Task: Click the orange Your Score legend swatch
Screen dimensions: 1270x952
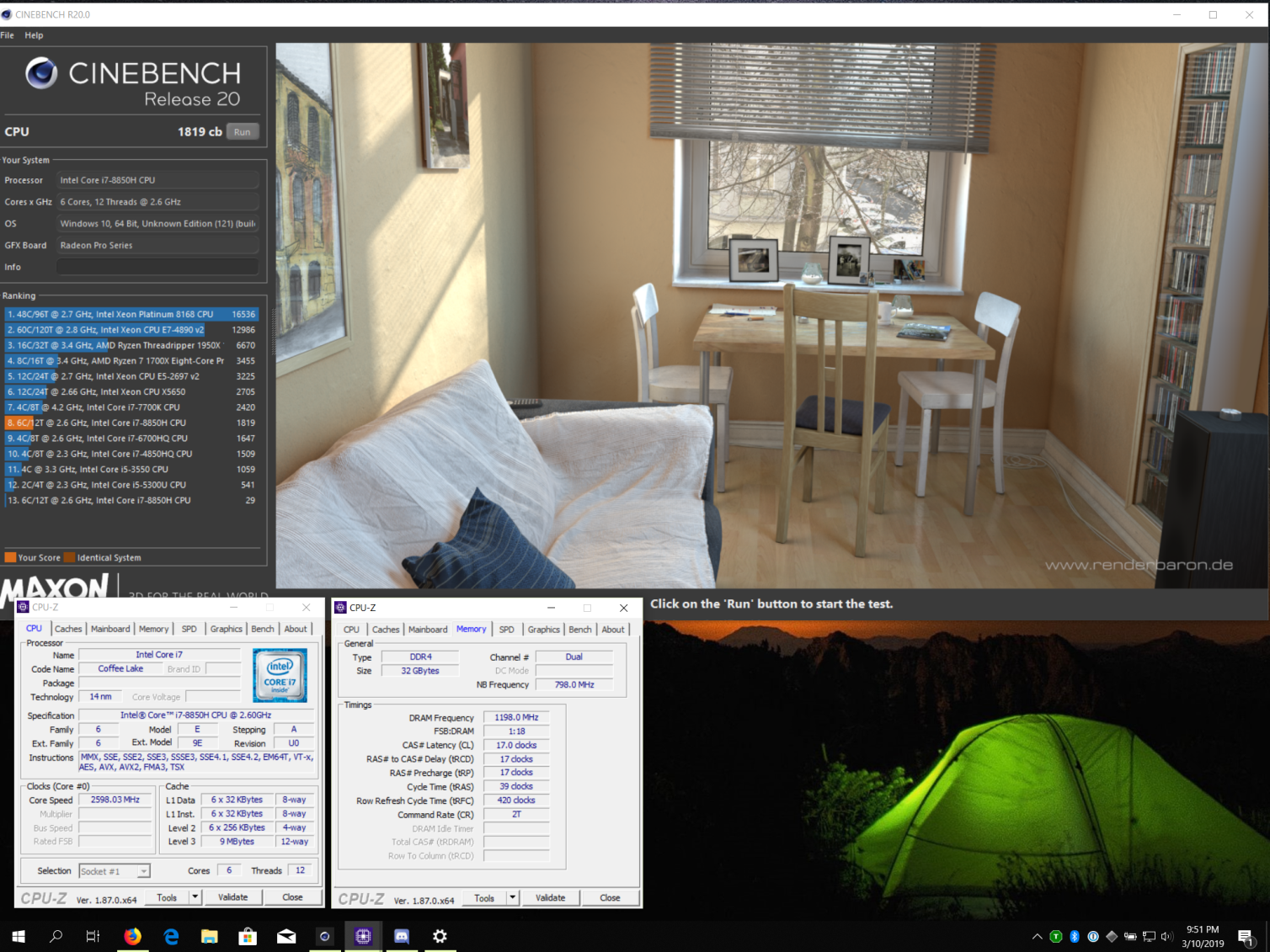Action: (10, 557)
